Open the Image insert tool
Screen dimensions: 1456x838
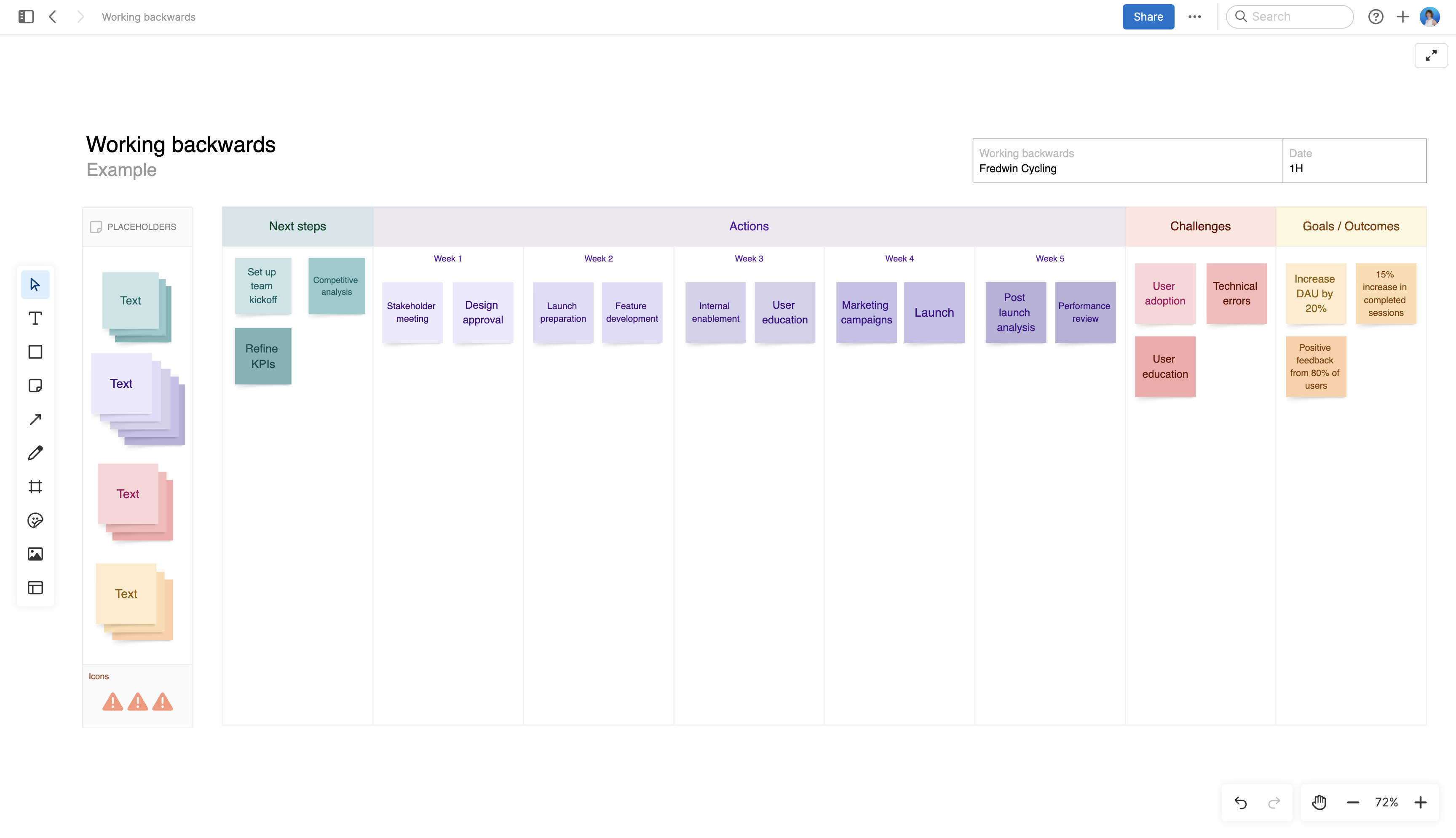click(x=35, y=554)
